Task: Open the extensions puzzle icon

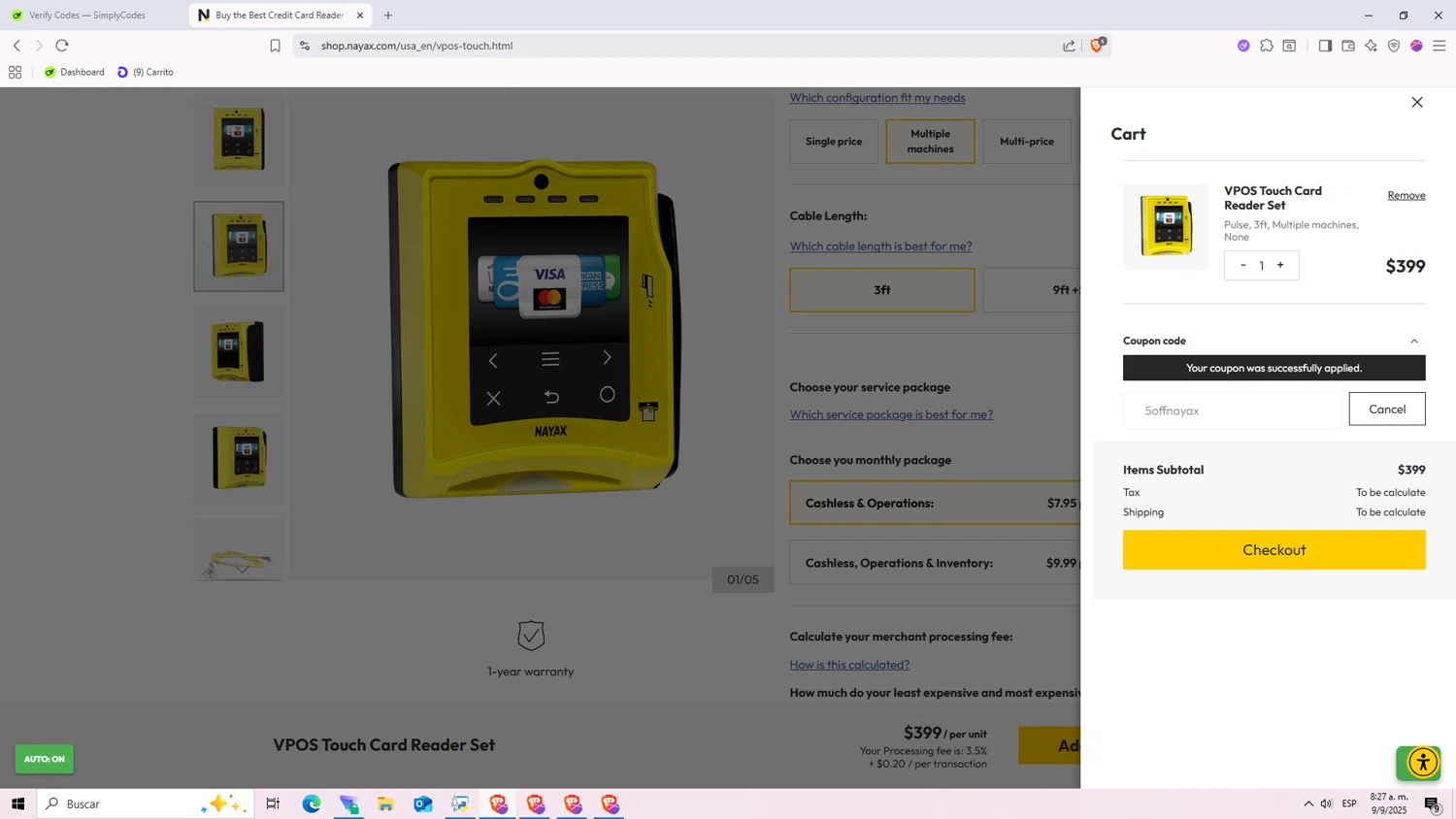Action: click(x=1267, y=46)
